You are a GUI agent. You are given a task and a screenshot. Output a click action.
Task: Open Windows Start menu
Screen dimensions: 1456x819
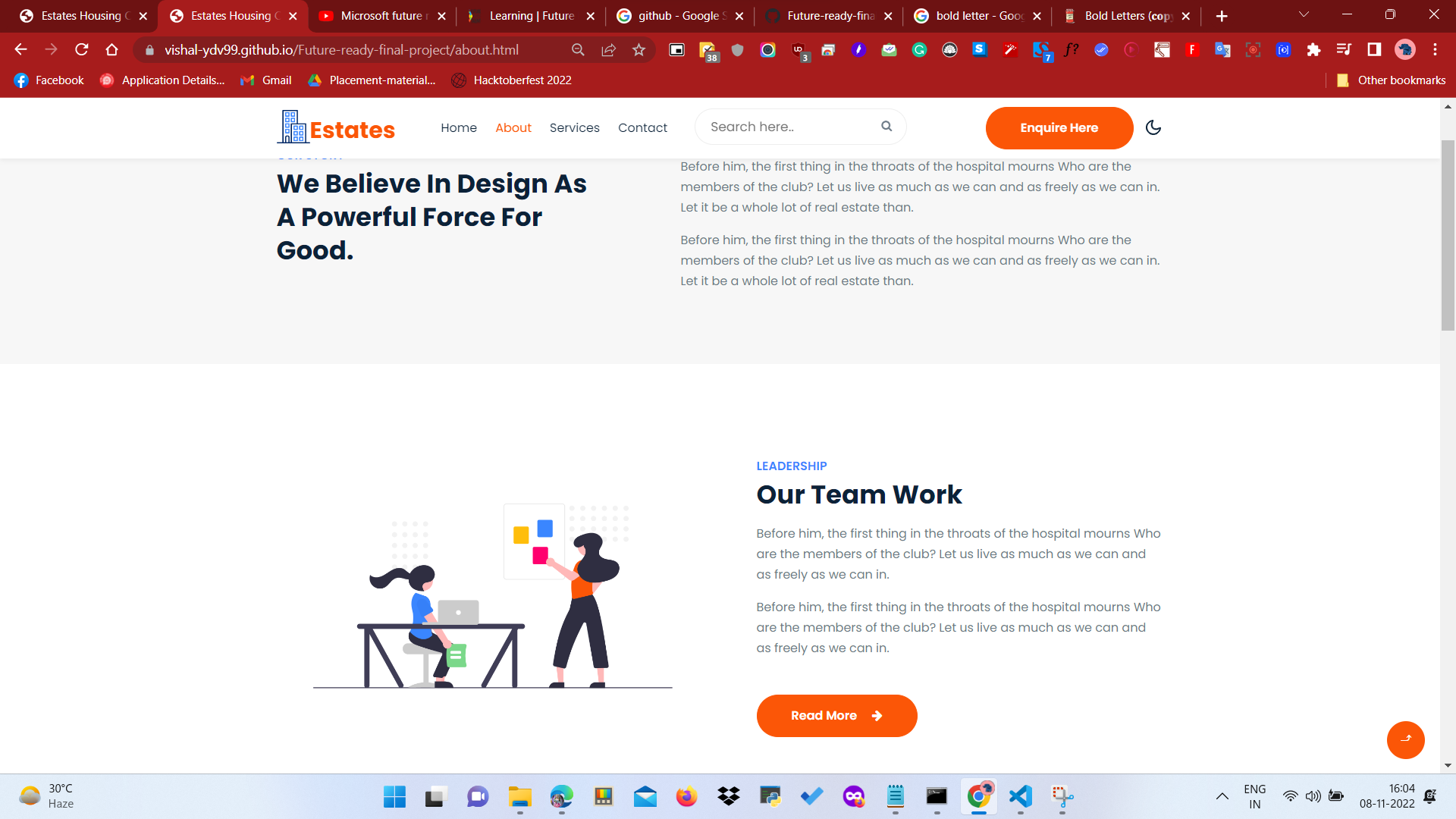pyautogui.click(x=394, y=796)
